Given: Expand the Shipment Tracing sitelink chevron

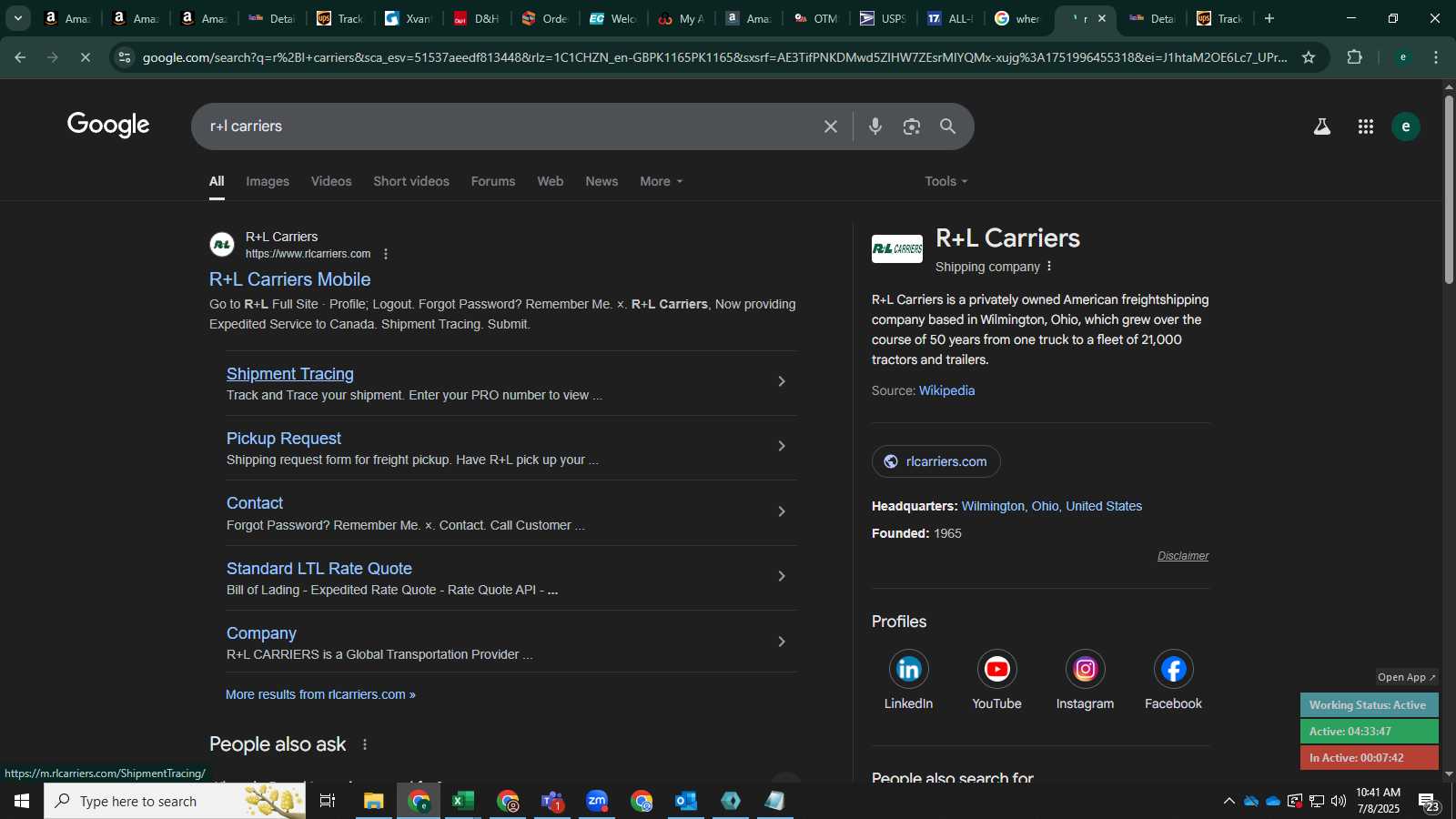Looking at the screenshot, I should point(782,381).
